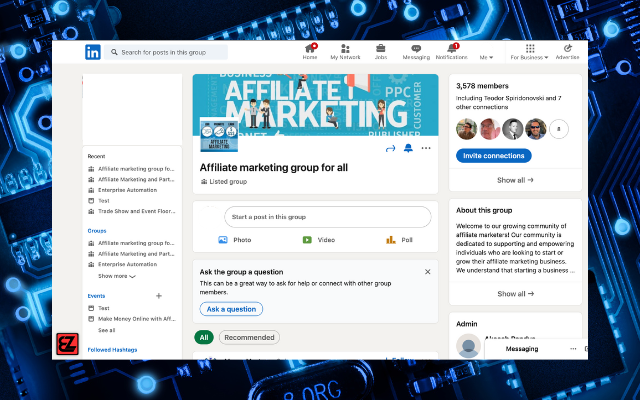
Task: Click the members count heading 3,578 members
Action: click(x=482, y=86)
